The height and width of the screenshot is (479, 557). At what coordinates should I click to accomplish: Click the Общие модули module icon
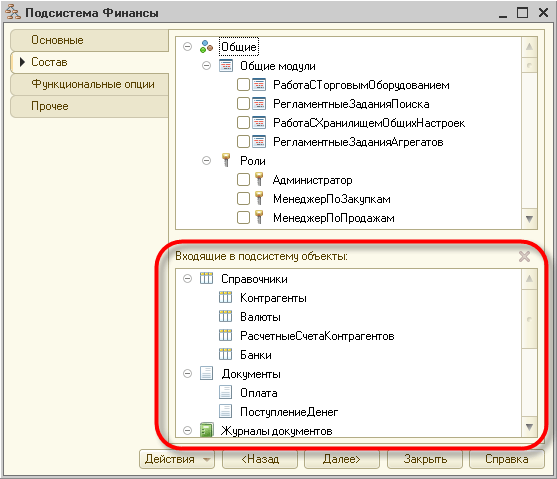(226, 66)
